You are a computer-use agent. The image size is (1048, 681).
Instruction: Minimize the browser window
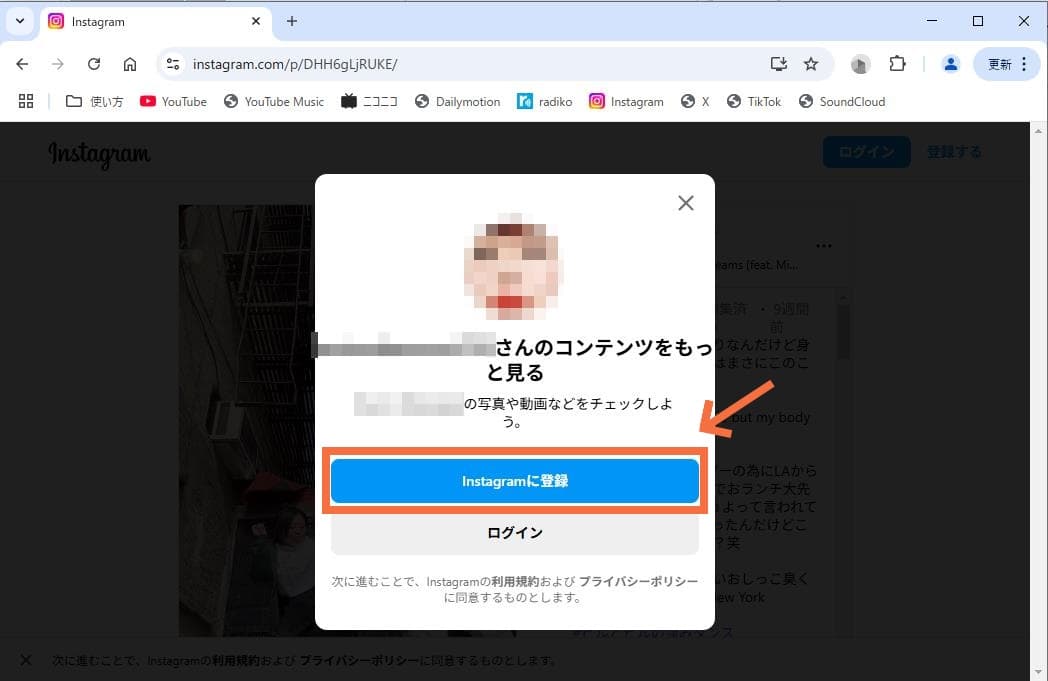pyautogui.click(x=932, y=21)
